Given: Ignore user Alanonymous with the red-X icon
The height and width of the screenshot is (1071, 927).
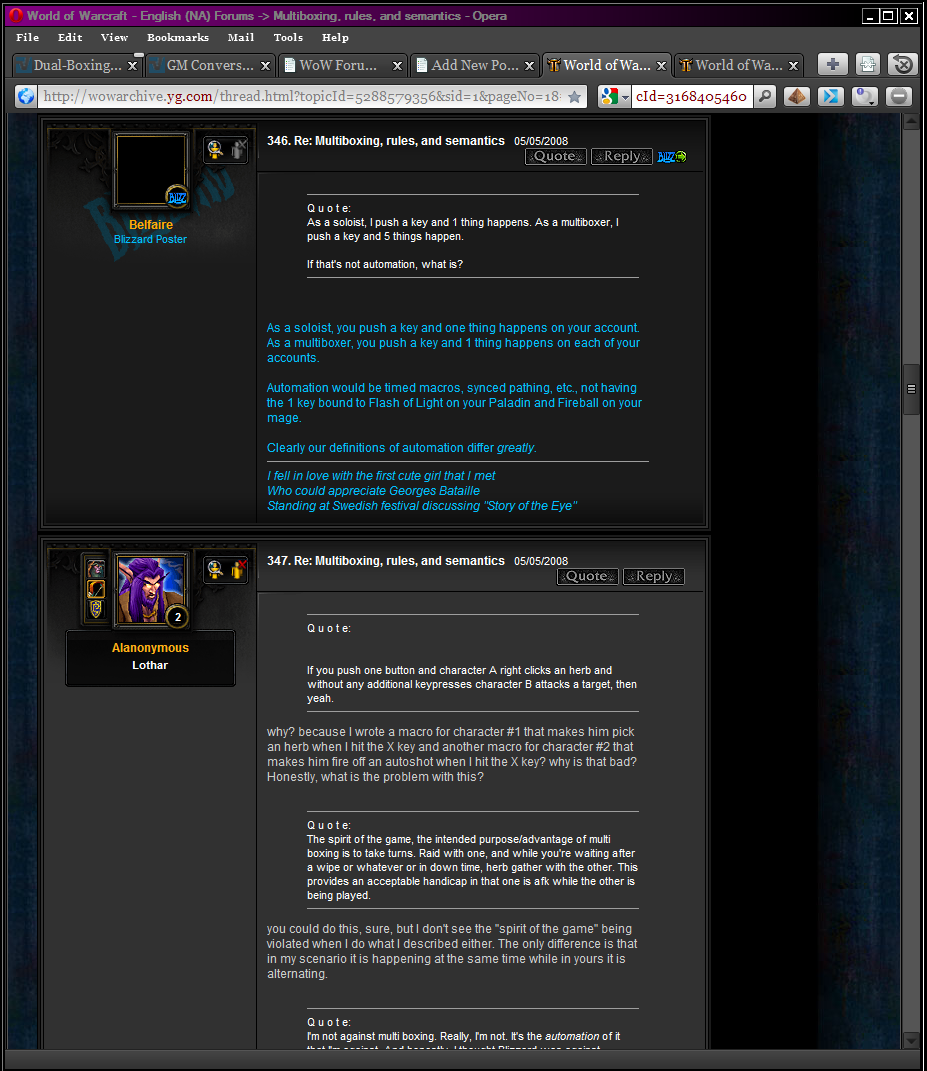Looking at the screenshot, I should [238, 569].
